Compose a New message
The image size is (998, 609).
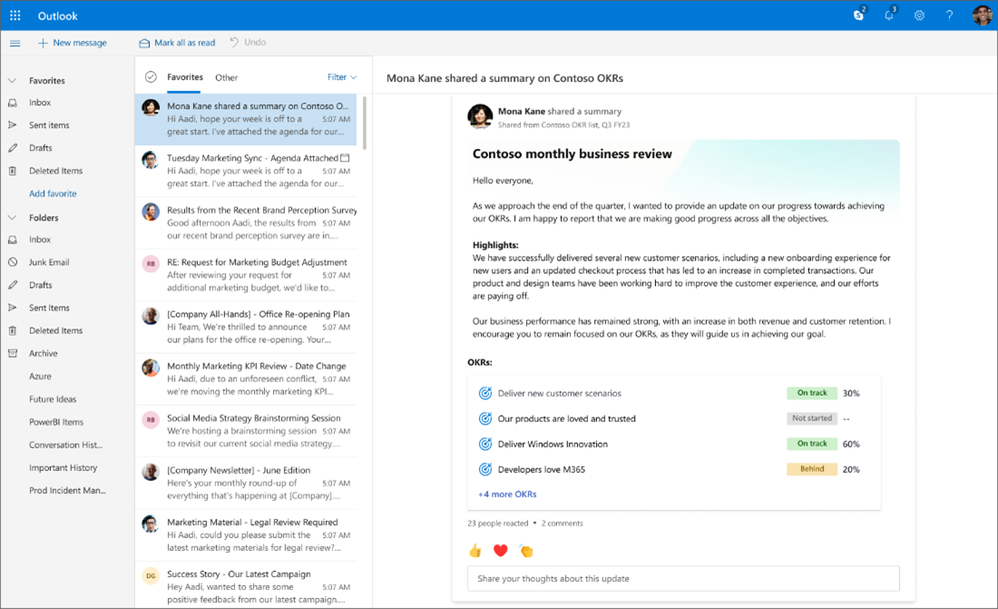[x=72, y=43]
